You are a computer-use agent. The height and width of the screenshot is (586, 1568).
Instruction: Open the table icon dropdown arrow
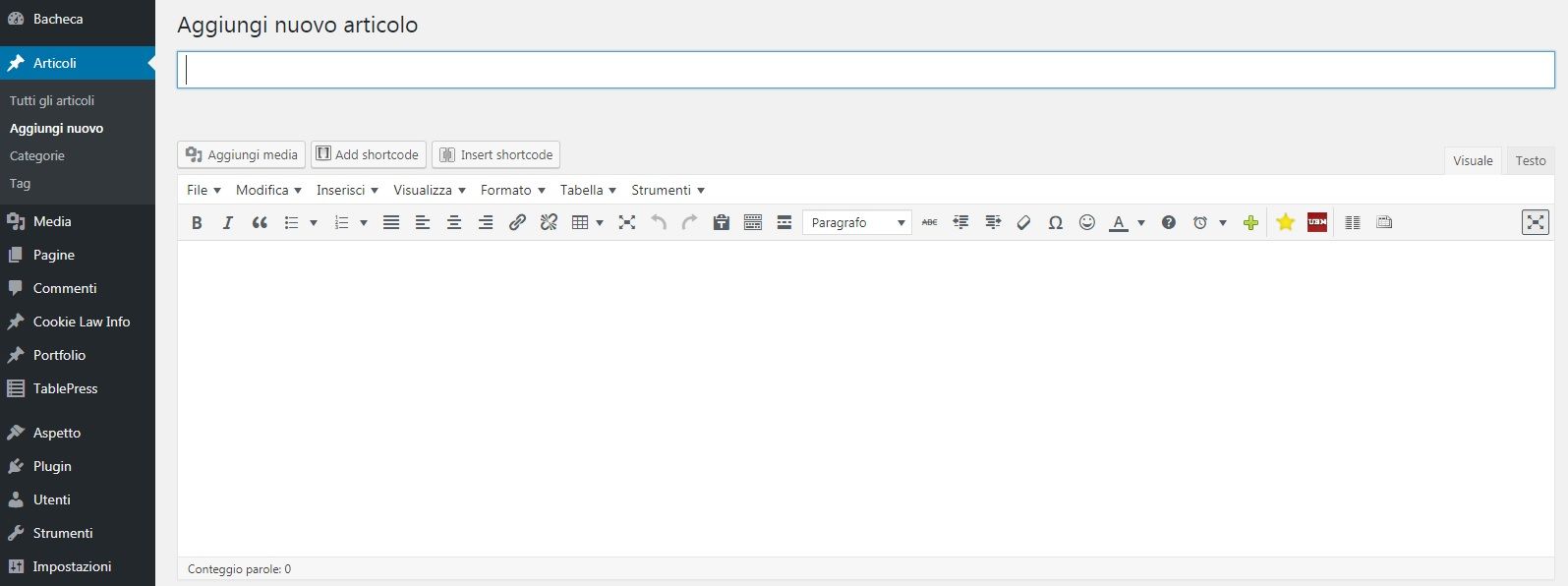click(x=600, y=222)
